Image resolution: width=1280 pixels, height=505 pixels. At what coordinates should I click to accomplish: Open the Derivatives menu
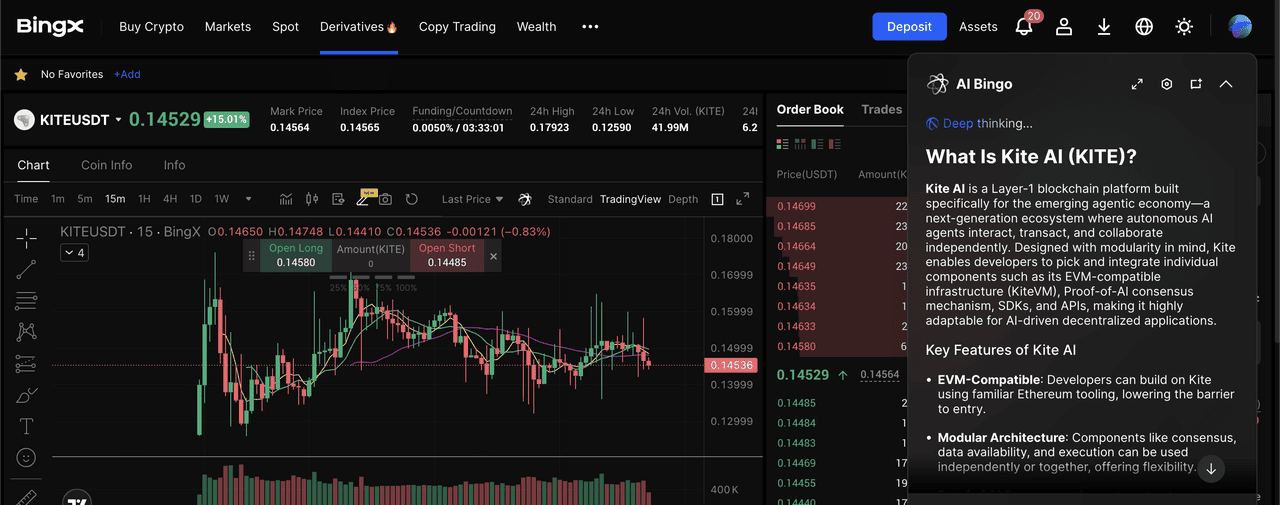coord(358,27)
